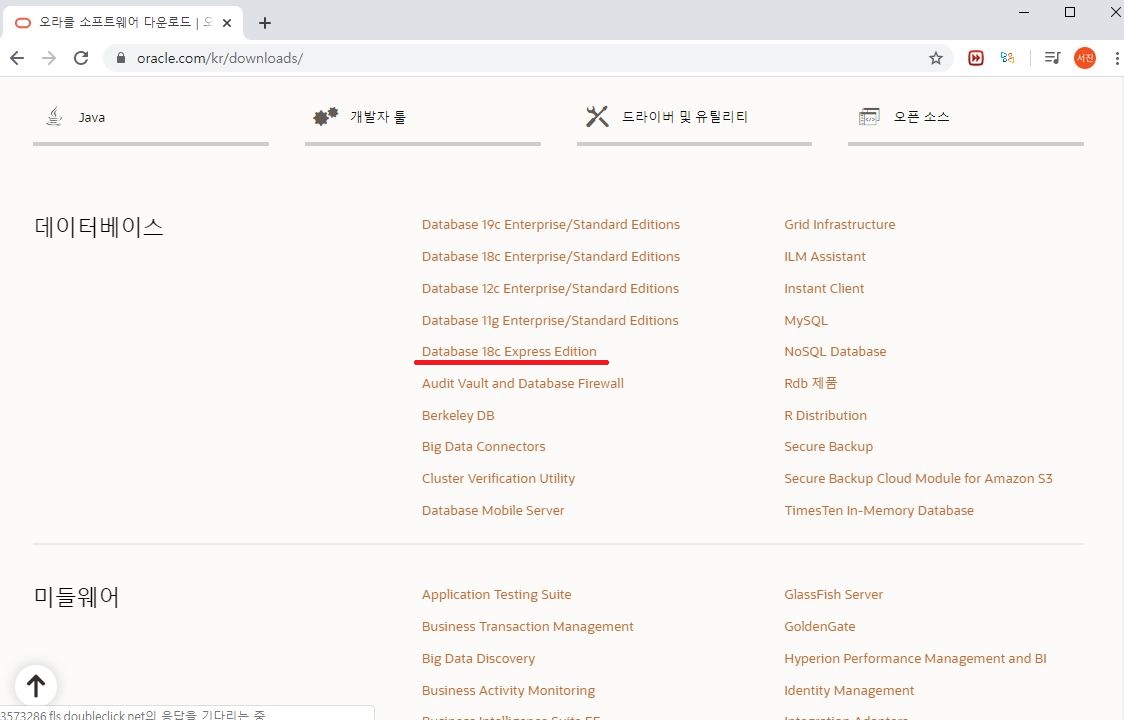
Task: Open Database 11g Enterprise/Standard Editions
Action: 550,321
